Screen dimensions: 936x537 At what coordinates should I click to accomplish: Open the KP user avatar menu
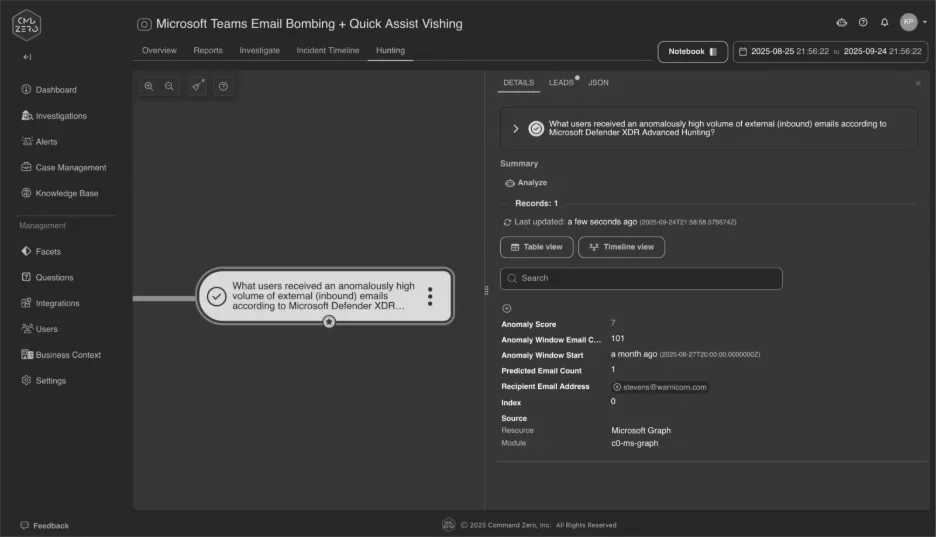[x=909, y=22]
